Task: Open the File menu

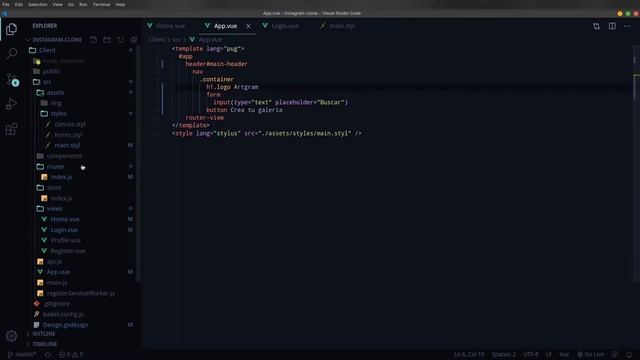Action: [6, 4]
